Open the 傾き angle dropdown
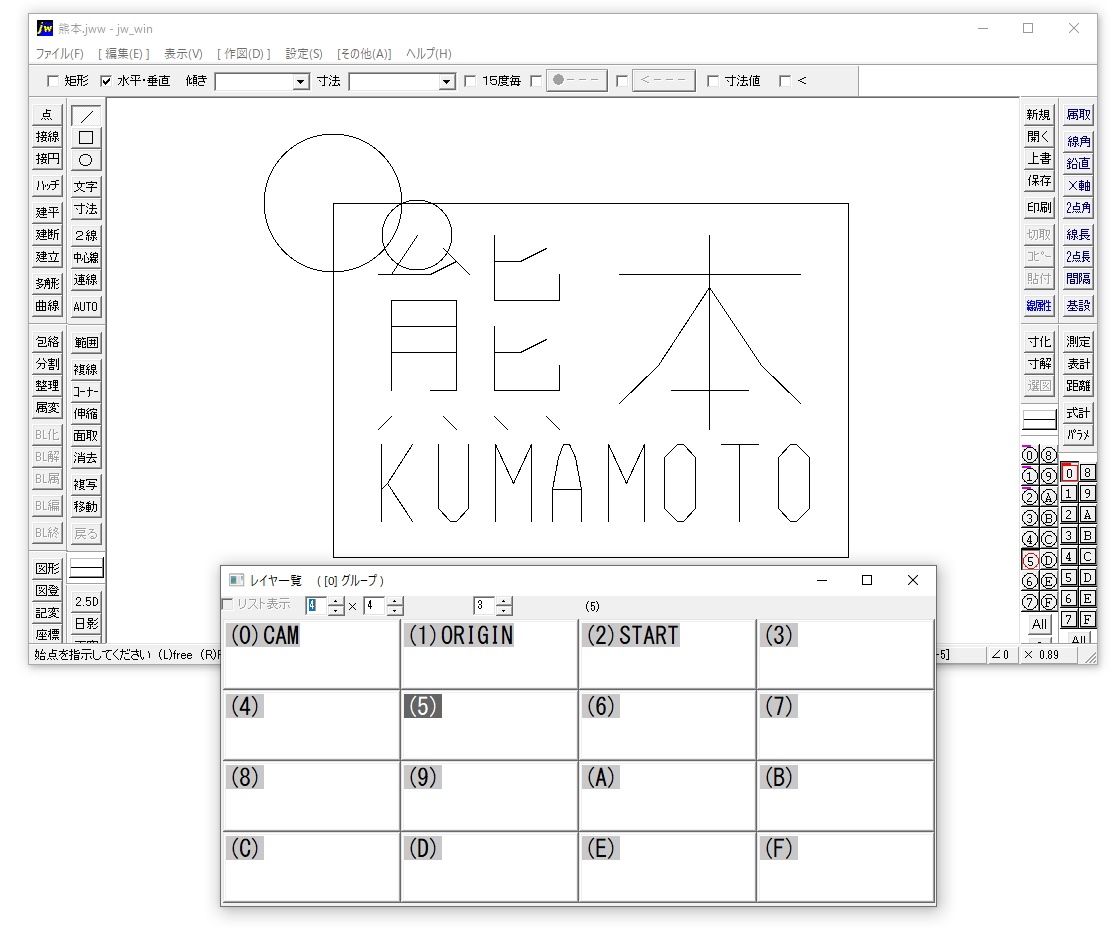The width and height of the screenshot is (1117, 937). click(301, 82)
